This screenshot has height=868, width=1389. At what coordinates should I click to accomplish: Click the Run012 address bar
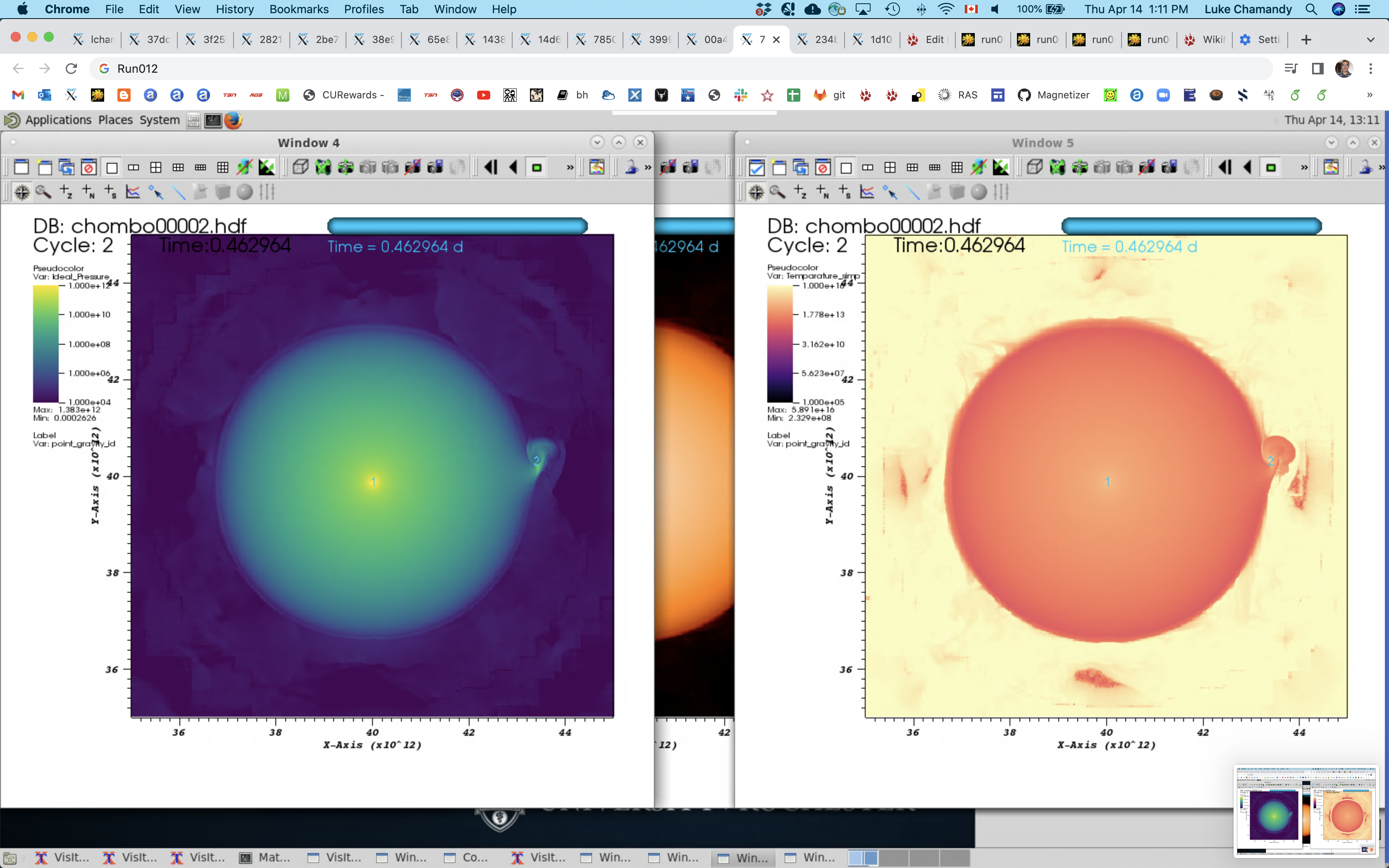681,69
